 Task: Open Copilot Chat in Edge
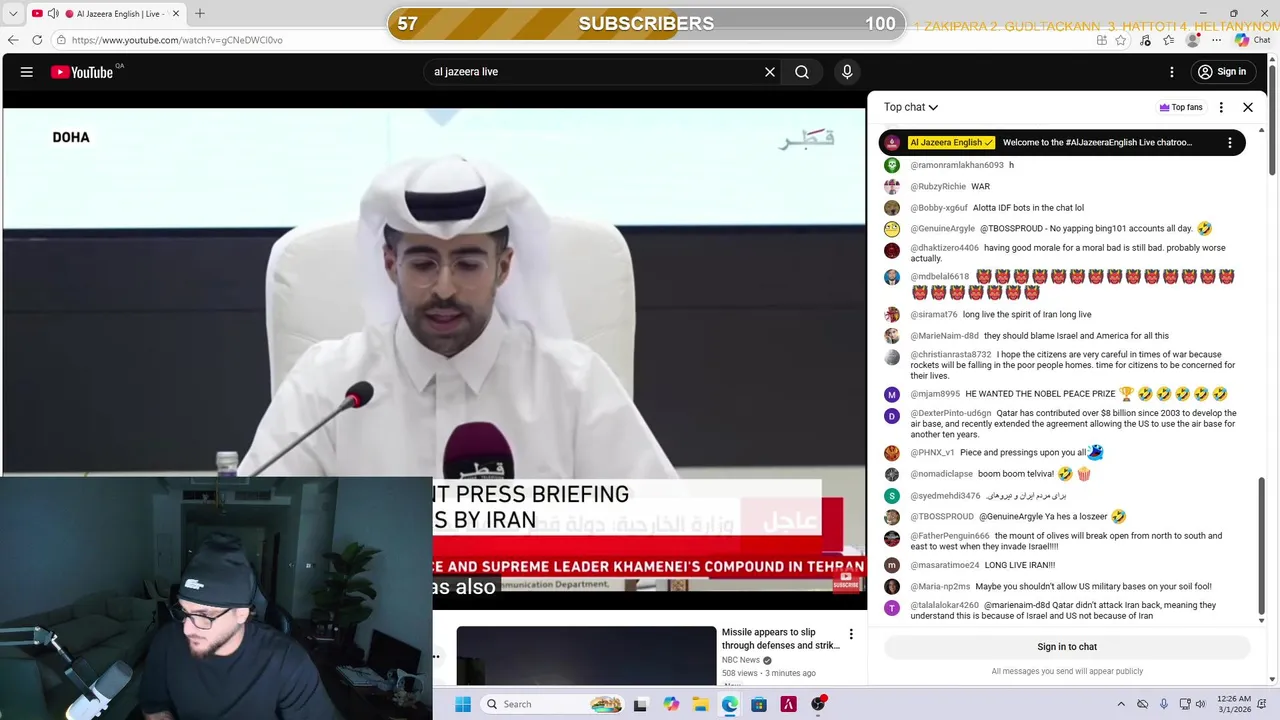tap(1252, 40)
